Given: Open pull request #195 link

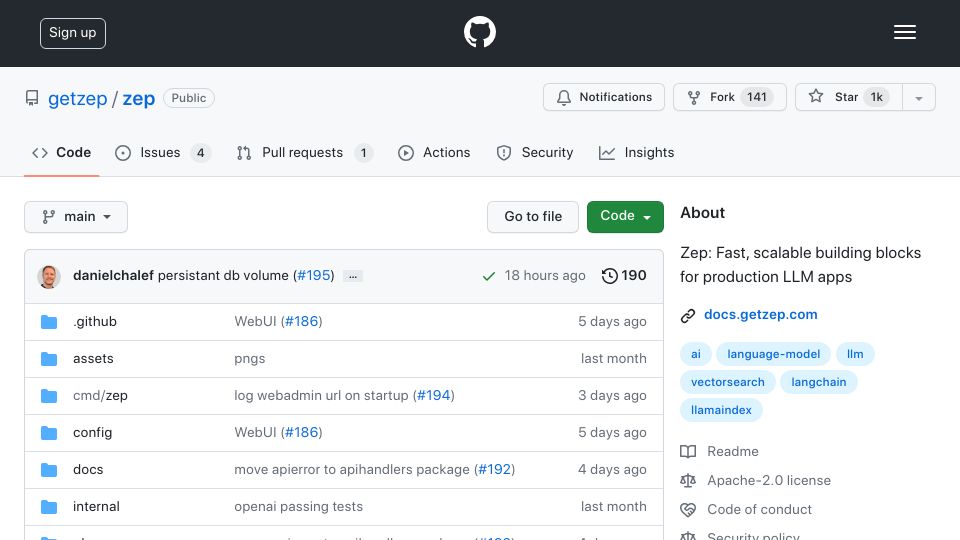Looking at the screenshot, I should pyautogui.click(x=314, y=276).
